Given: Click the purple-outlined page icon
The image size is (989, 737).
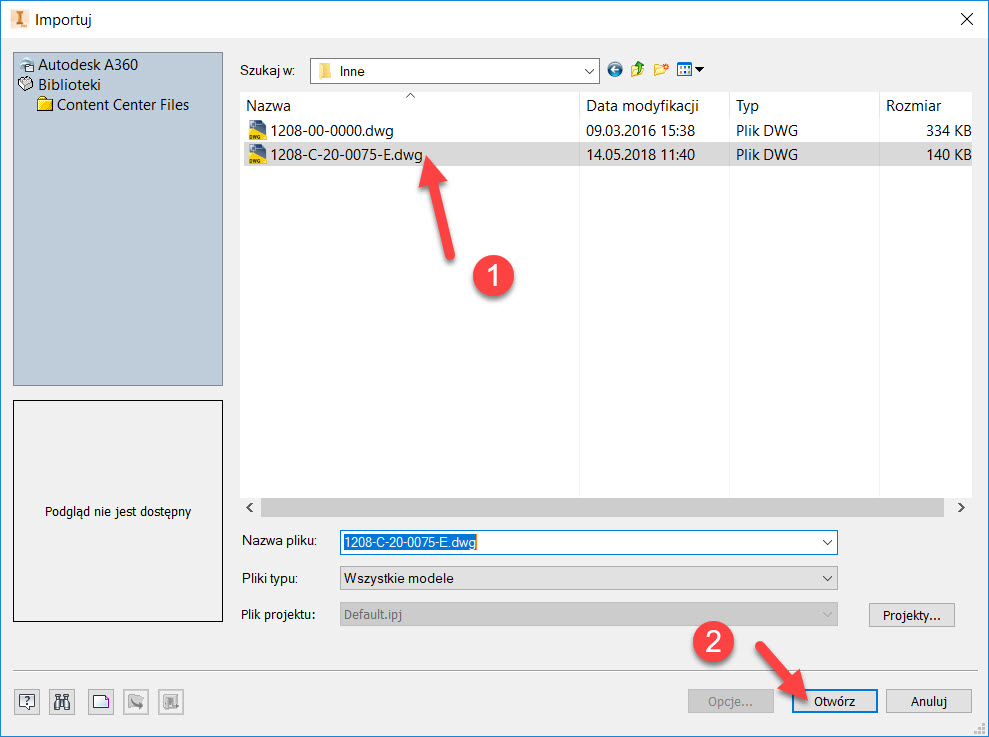Looking at the screenshot, I should [99, 702].
